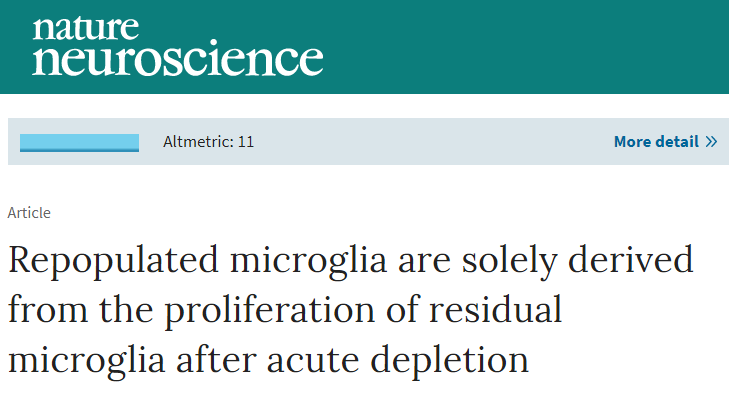
Task: Click the title line "from the proliferation of residual"
Action: (285, 310)
